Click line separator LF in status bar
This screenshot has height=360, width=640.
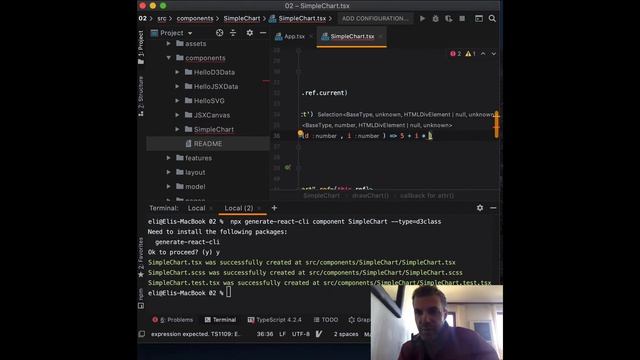282,334
